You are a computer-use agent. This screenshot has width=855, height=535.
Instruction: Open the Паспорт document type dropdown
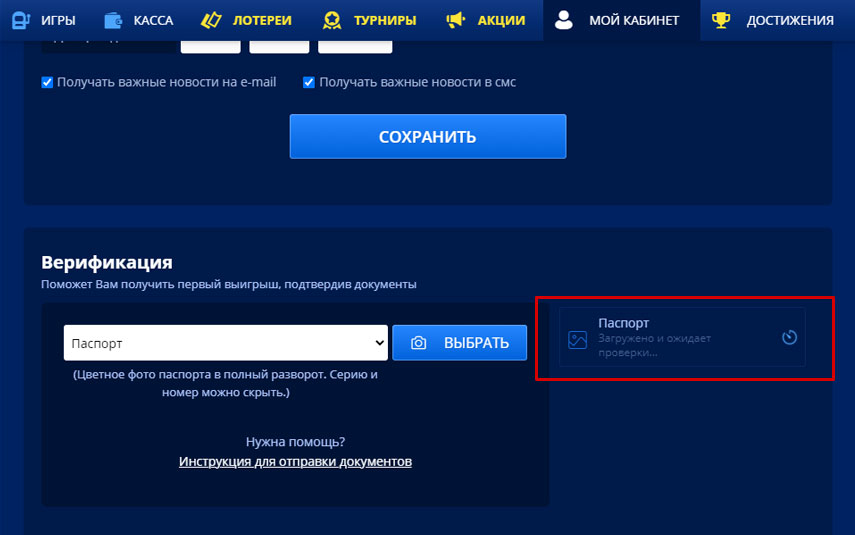click(x=225, y=343)
